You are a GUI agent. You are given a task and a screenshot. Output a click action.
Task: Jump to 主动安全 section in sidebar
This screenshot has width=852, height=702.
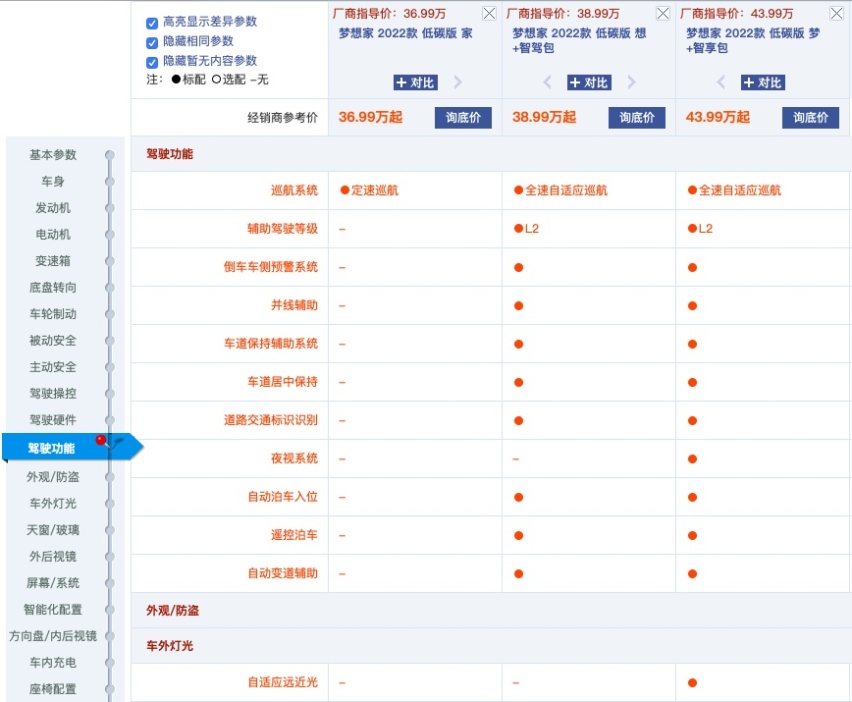(x=53, y=367)
